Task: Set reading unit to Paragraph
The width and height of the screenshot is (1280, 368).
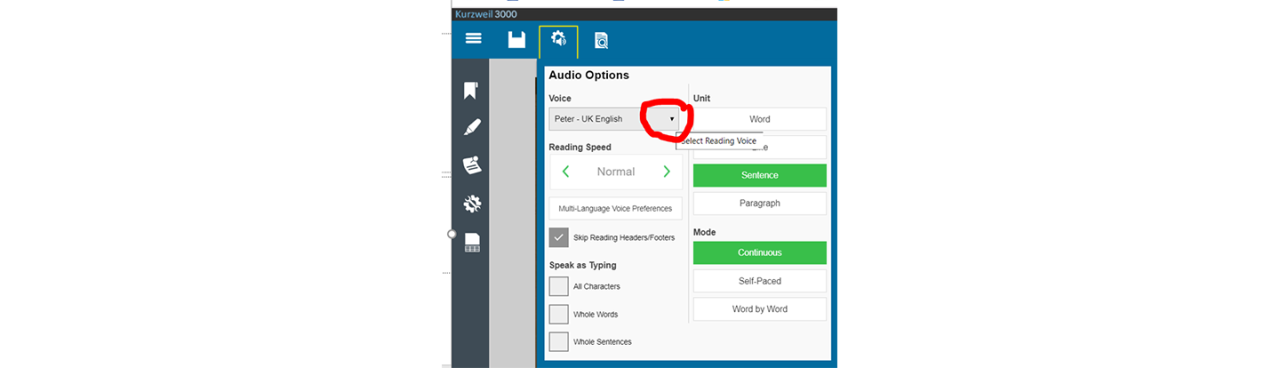Action: point(760,203)
